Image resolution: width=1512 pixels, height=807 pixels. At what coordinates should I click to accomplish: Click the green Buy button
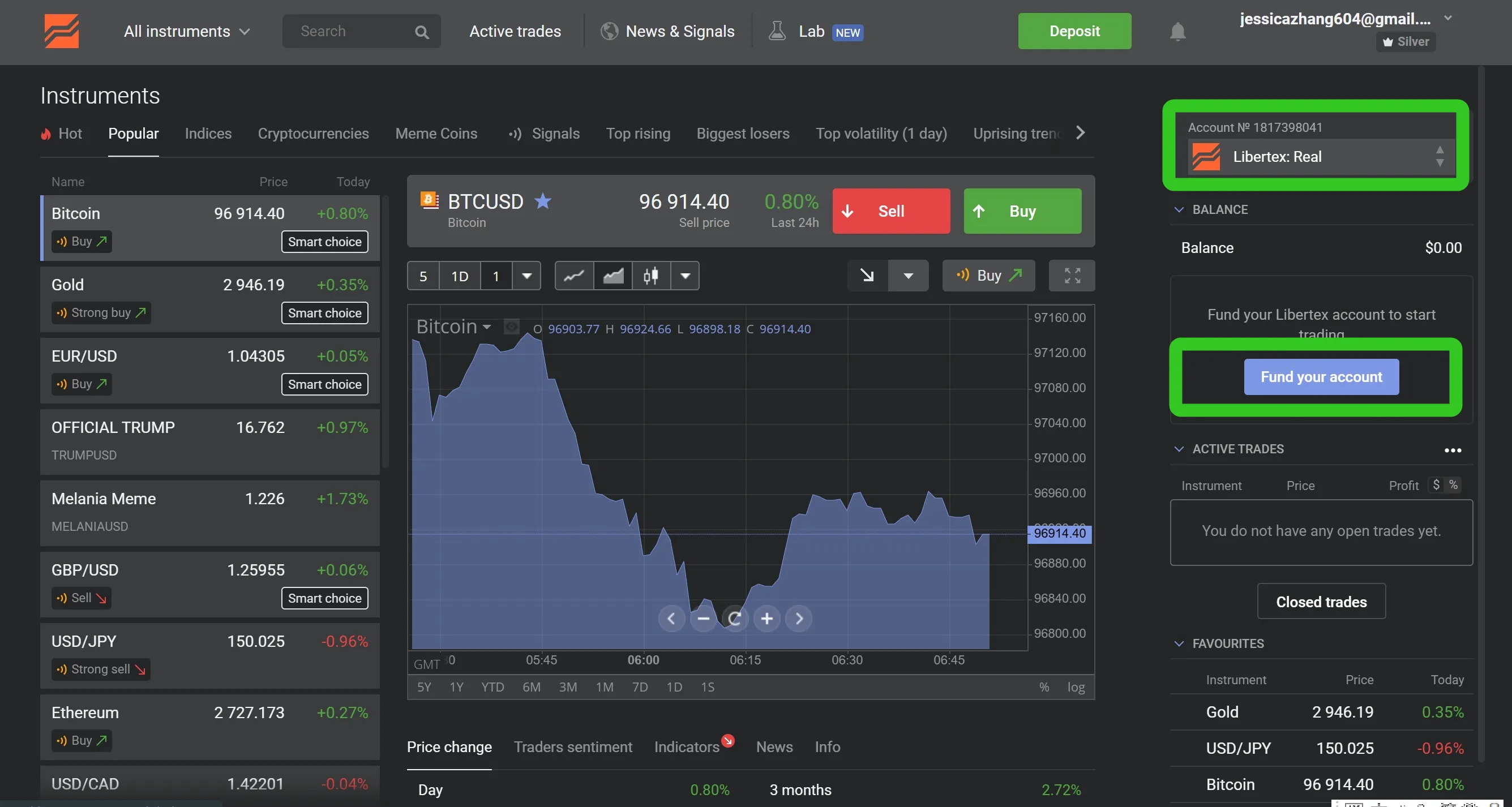[1022, 211]
